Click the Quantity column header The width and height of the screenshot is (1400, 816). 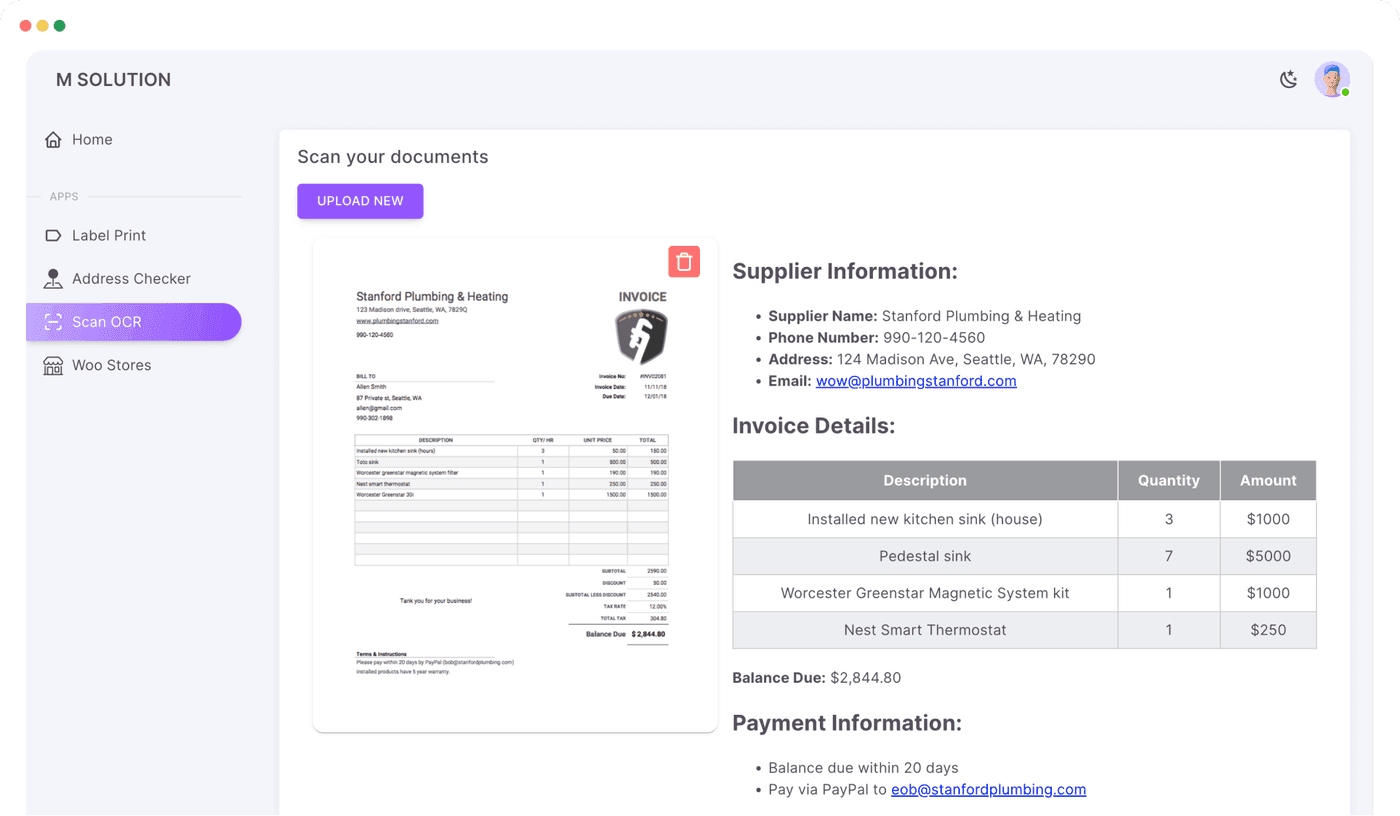[1169, 481]
